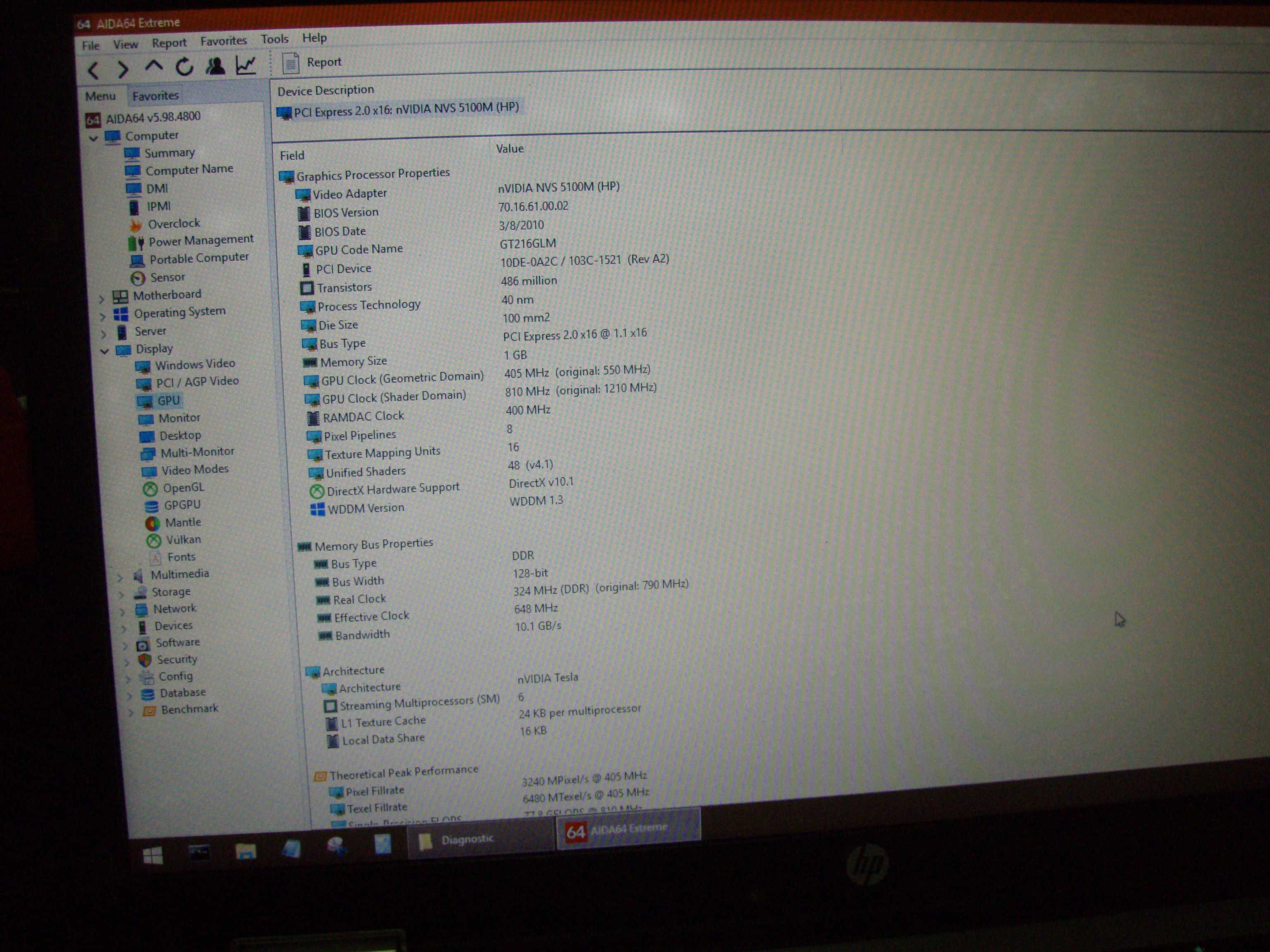Select the Software tree item
This screenshot has width=1270, height=952.
(x=168, y=643)
